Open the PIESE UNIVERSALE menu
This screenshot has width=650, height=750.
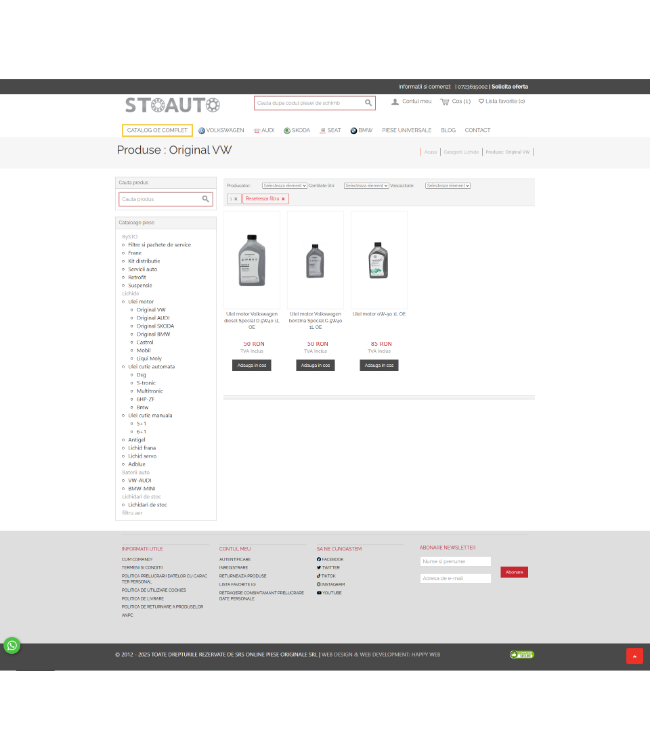pos(407,131)
